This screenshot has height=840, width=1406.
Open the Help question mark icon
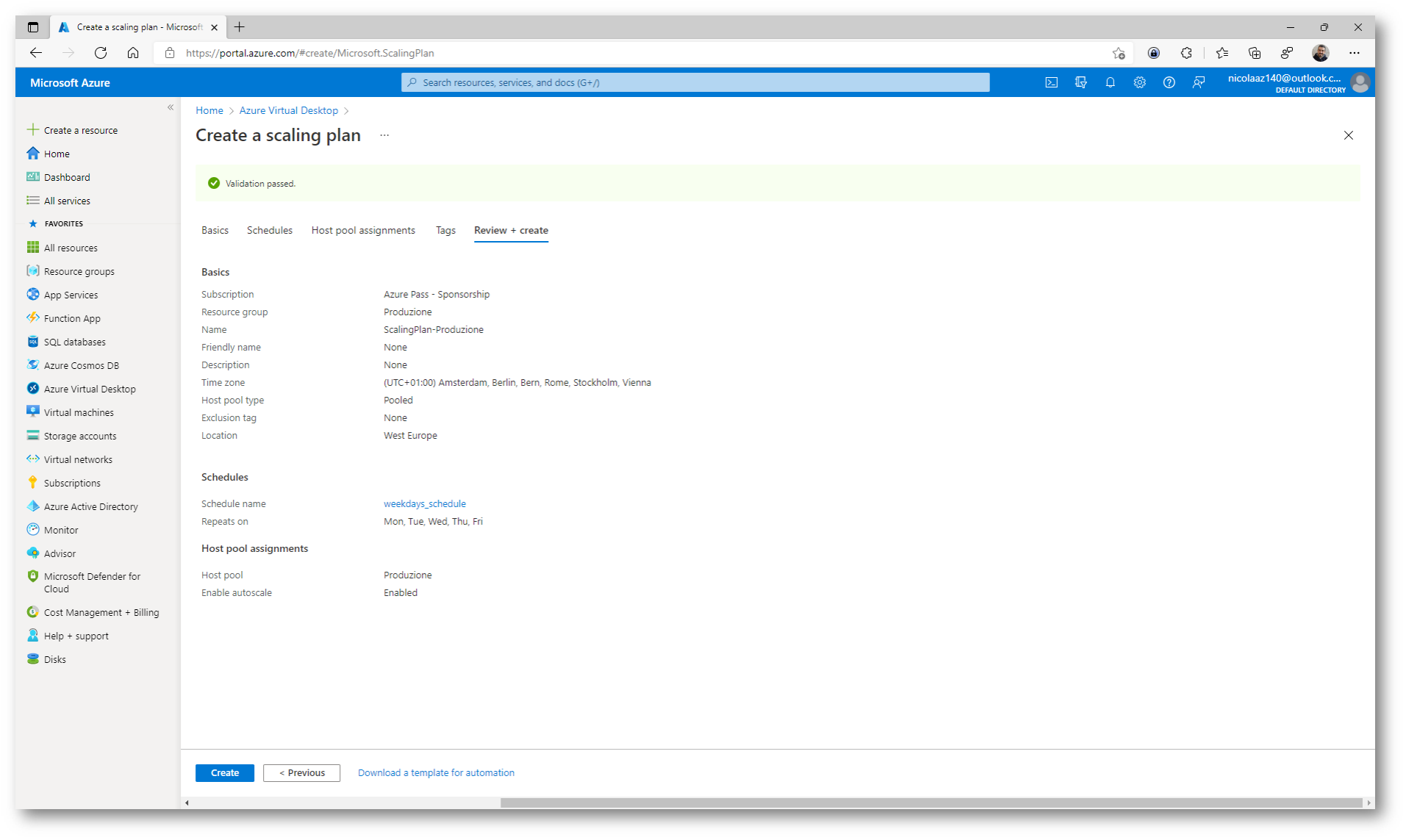1169,82
